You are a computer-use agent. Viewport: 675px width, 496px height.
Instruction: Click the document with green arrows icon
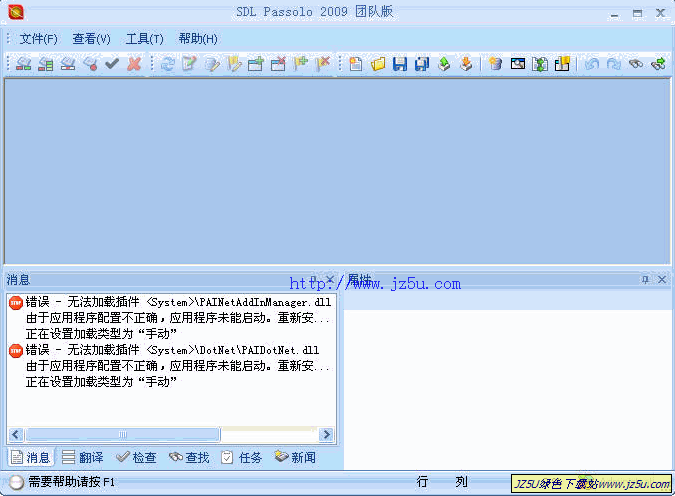tap(540, 64)
